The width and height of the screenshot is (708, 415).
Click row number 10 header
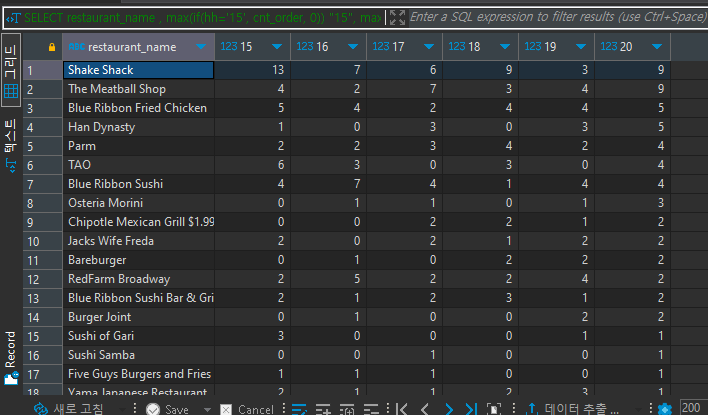(x=42, y=241)
